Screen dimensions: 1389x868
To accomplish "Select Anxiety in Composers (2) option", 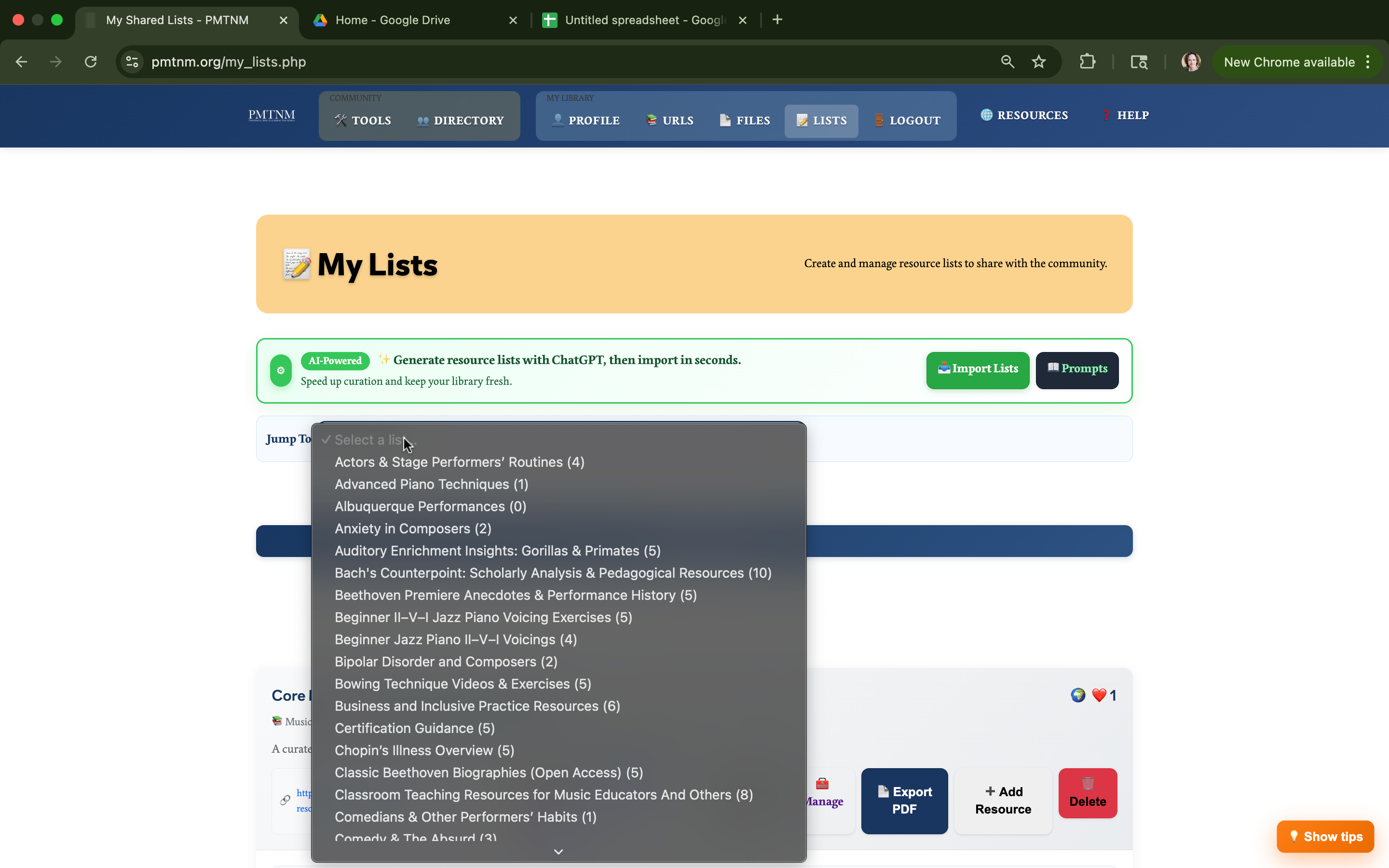I will pos(413,528).
